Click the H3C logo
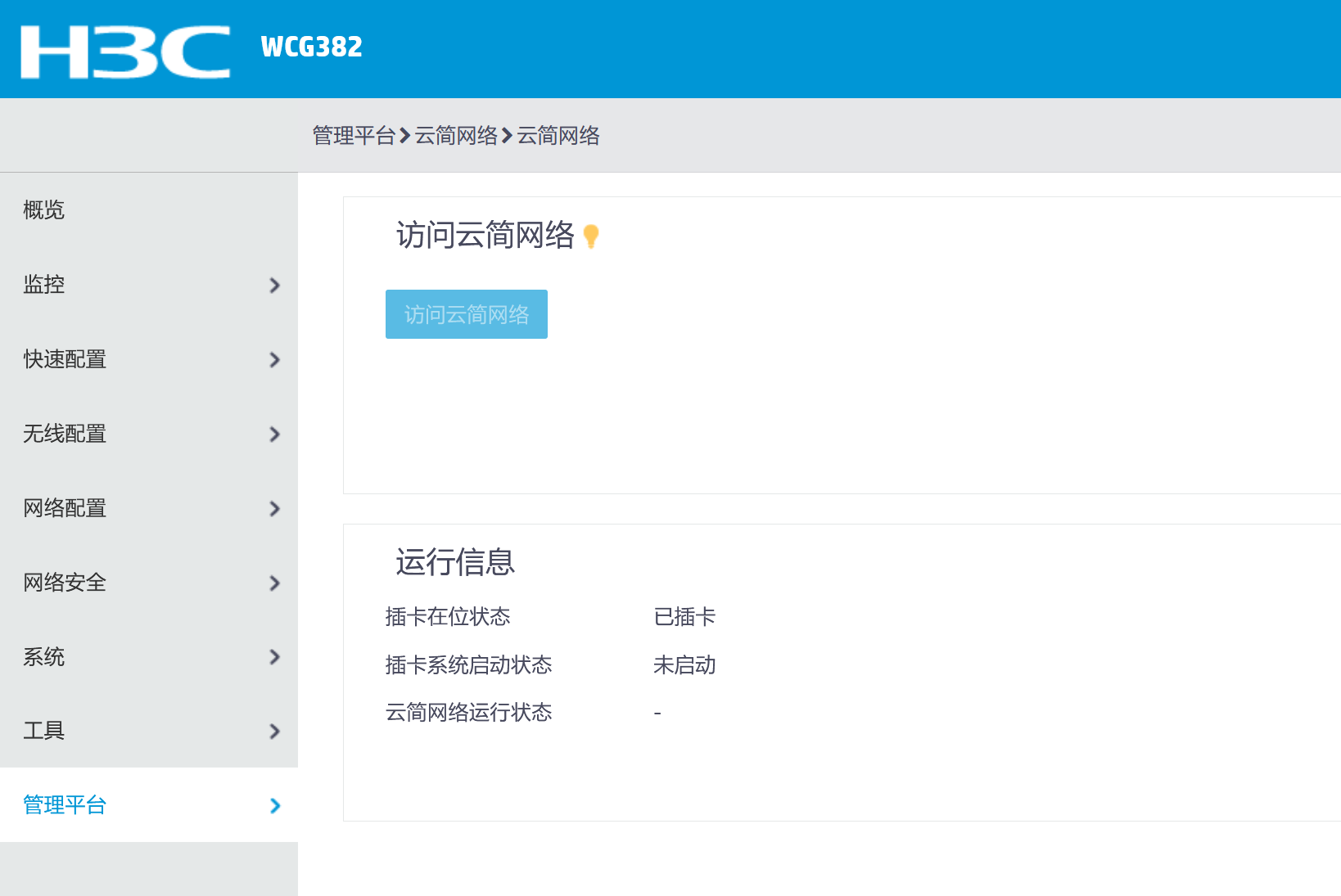This screenshot has width=1341, height=896. point(125,52)
